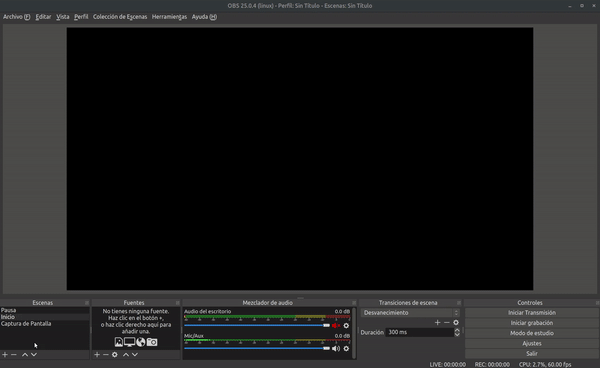The width and height of the screenshot is (600, 368).
Task: Remove selected scene with minus icon
Action: [14, 355]
